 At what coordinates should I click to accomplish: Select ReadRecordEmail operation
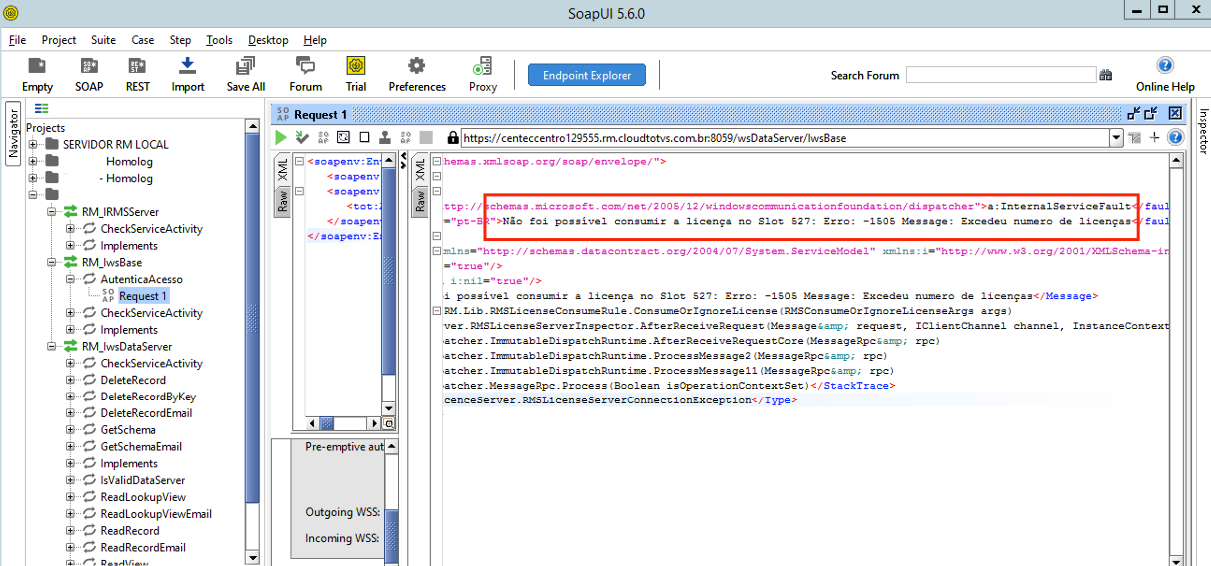coord(143,548)
